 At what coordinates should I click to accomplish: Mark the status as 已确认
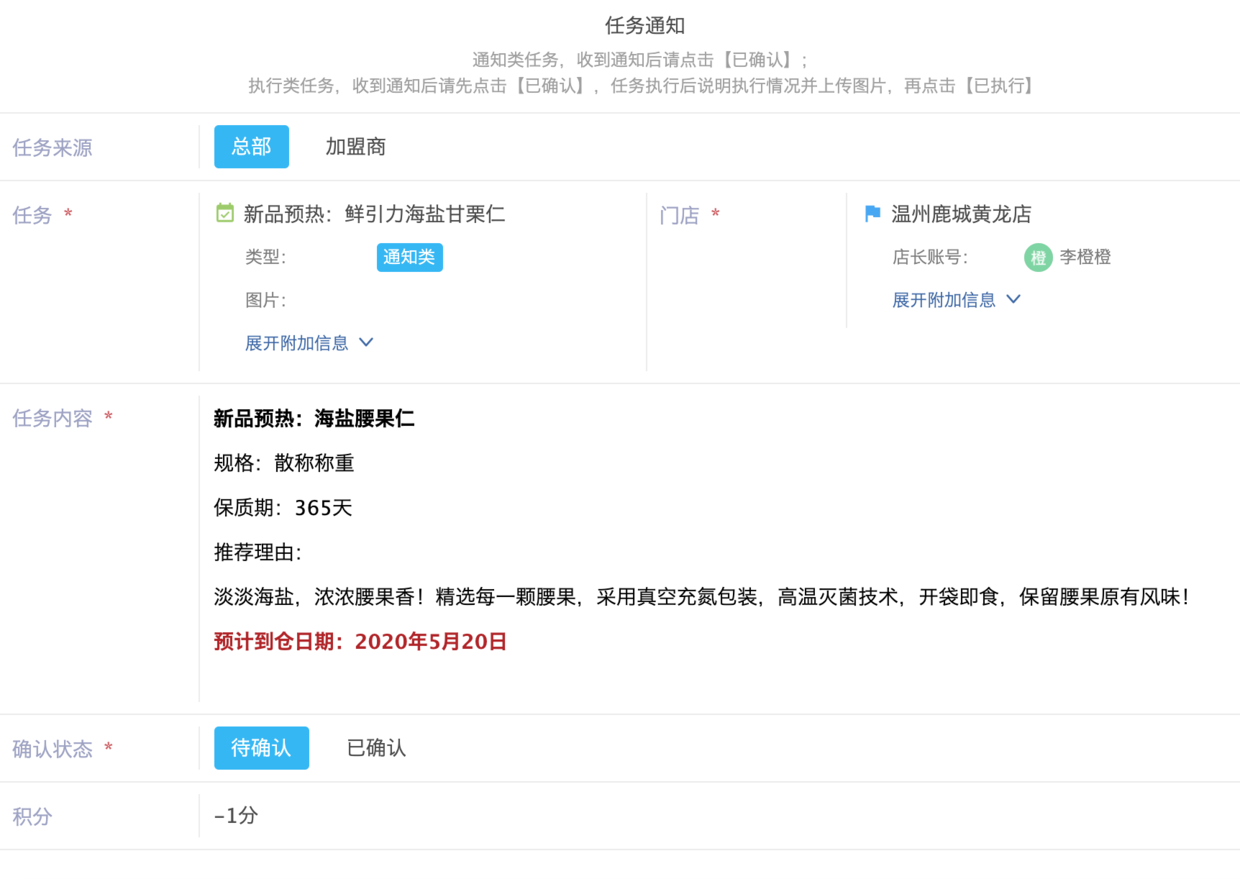tap(375, 747)
